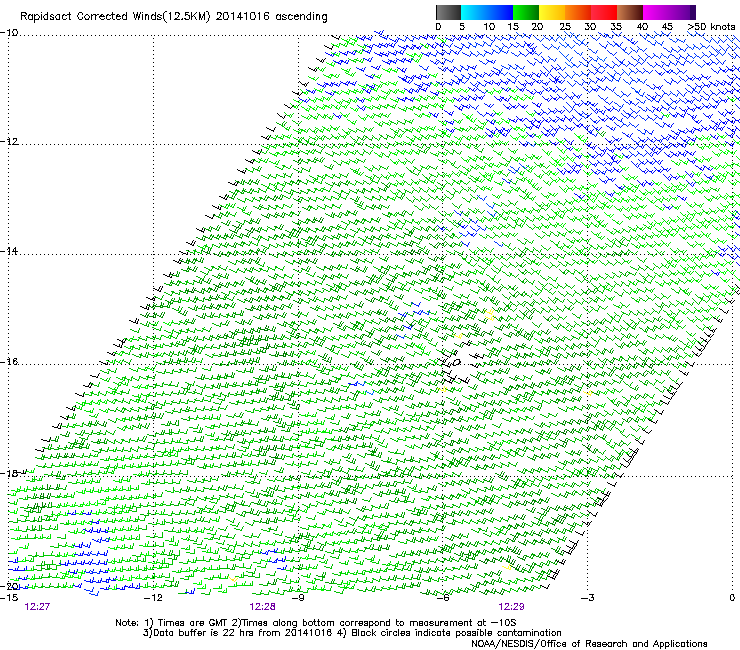
Task: Click the latitude label -12
Action: 9,141
